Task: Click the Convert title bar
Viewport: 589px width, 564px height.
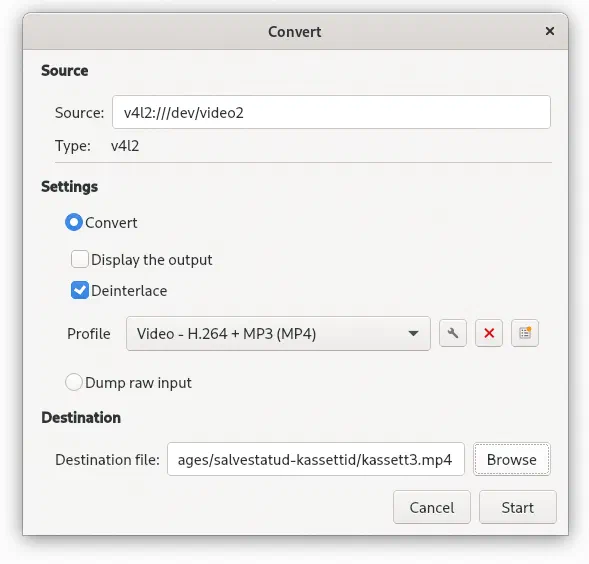Action: coord(294,32)
